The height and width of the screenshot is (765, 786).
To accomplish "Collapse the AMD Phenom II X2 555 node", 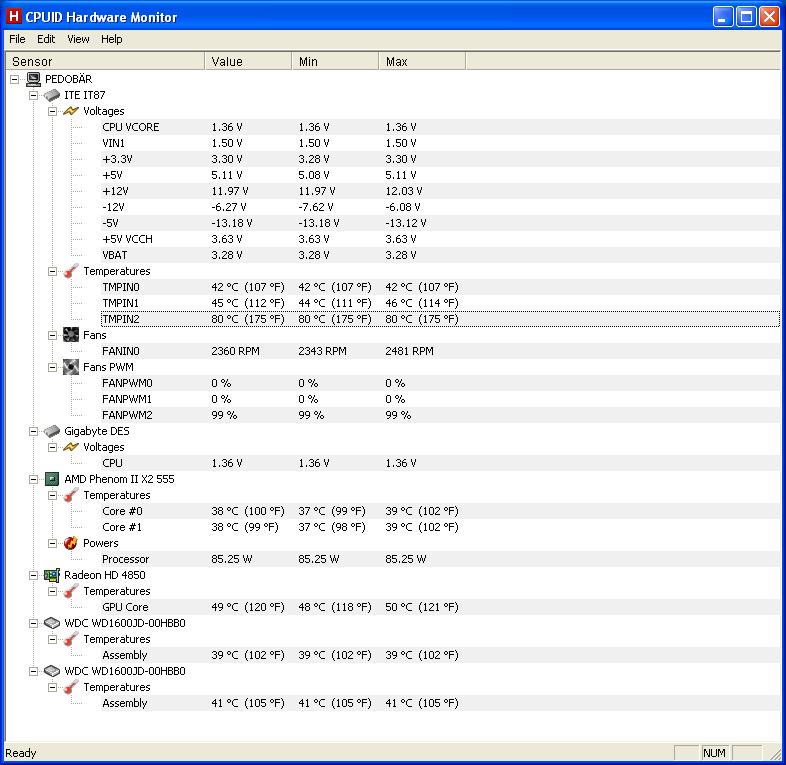I will [x=34, y=479].
